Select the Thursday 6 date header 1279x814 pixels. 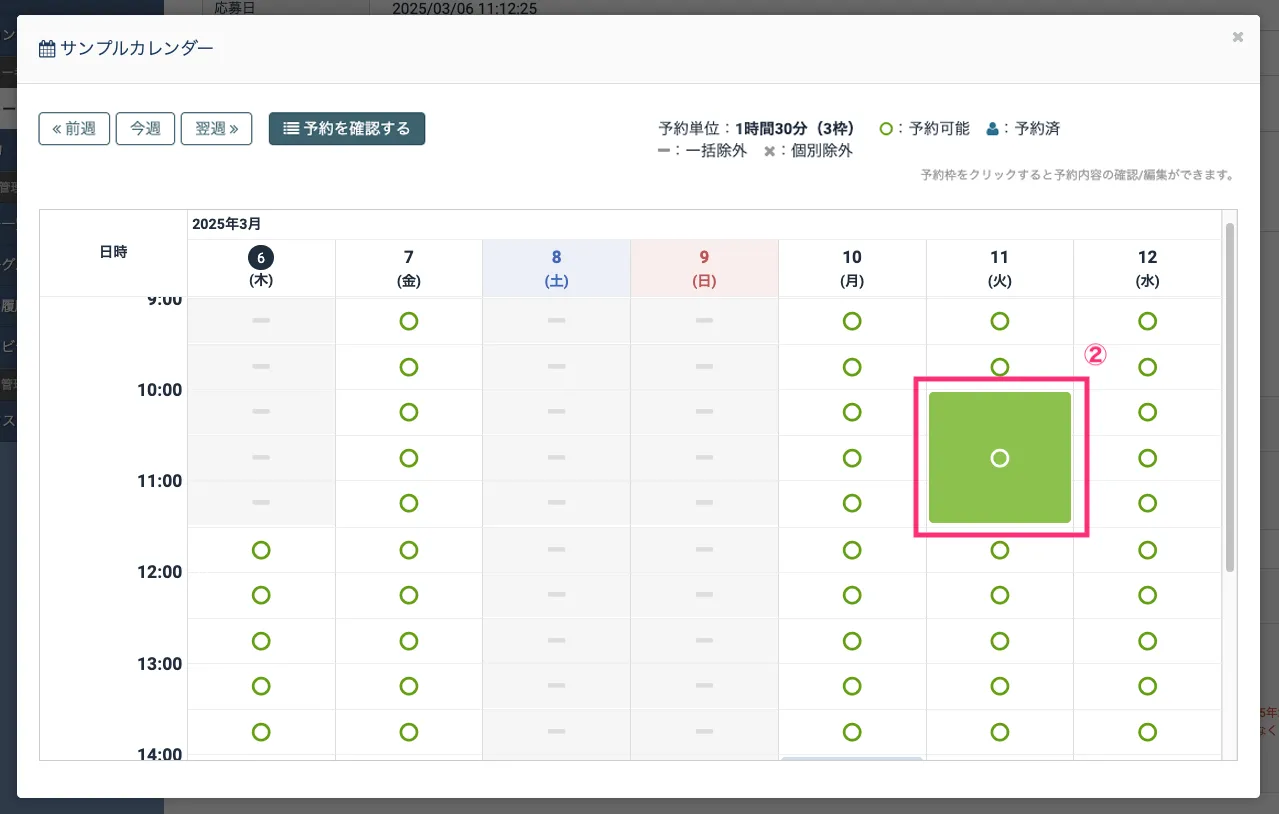(x=261, y=267)
